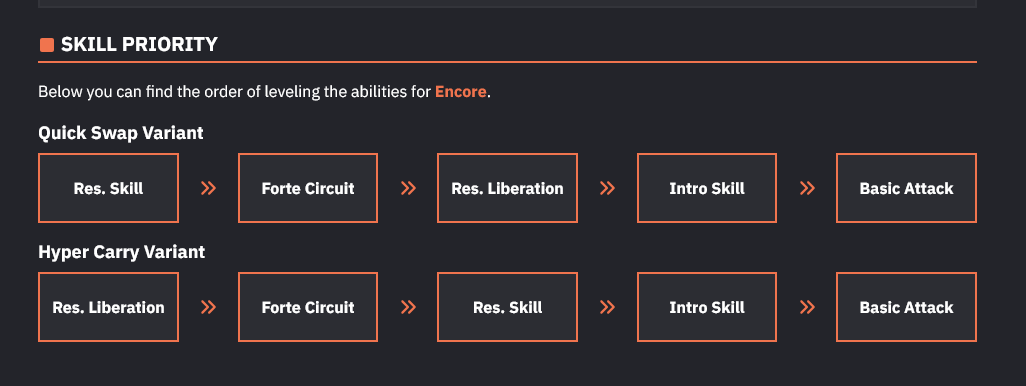Select Basic Attack box in Quick Swap Variant
1026x386 pixels.
906,188
